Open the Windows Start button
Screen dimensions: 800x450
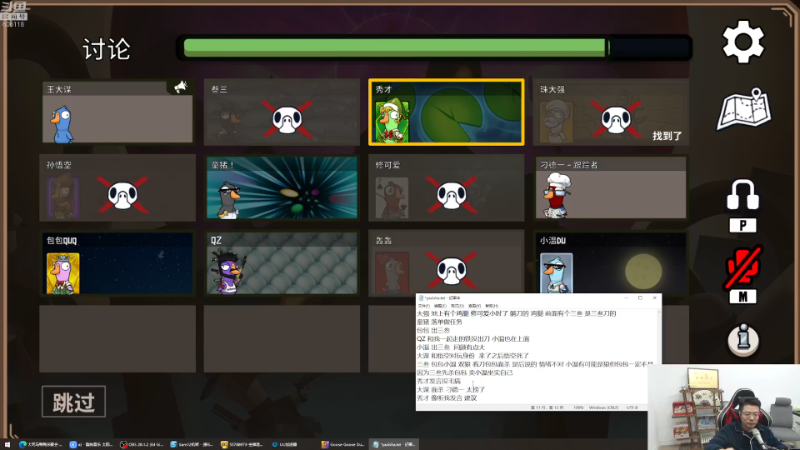(7, 445)
